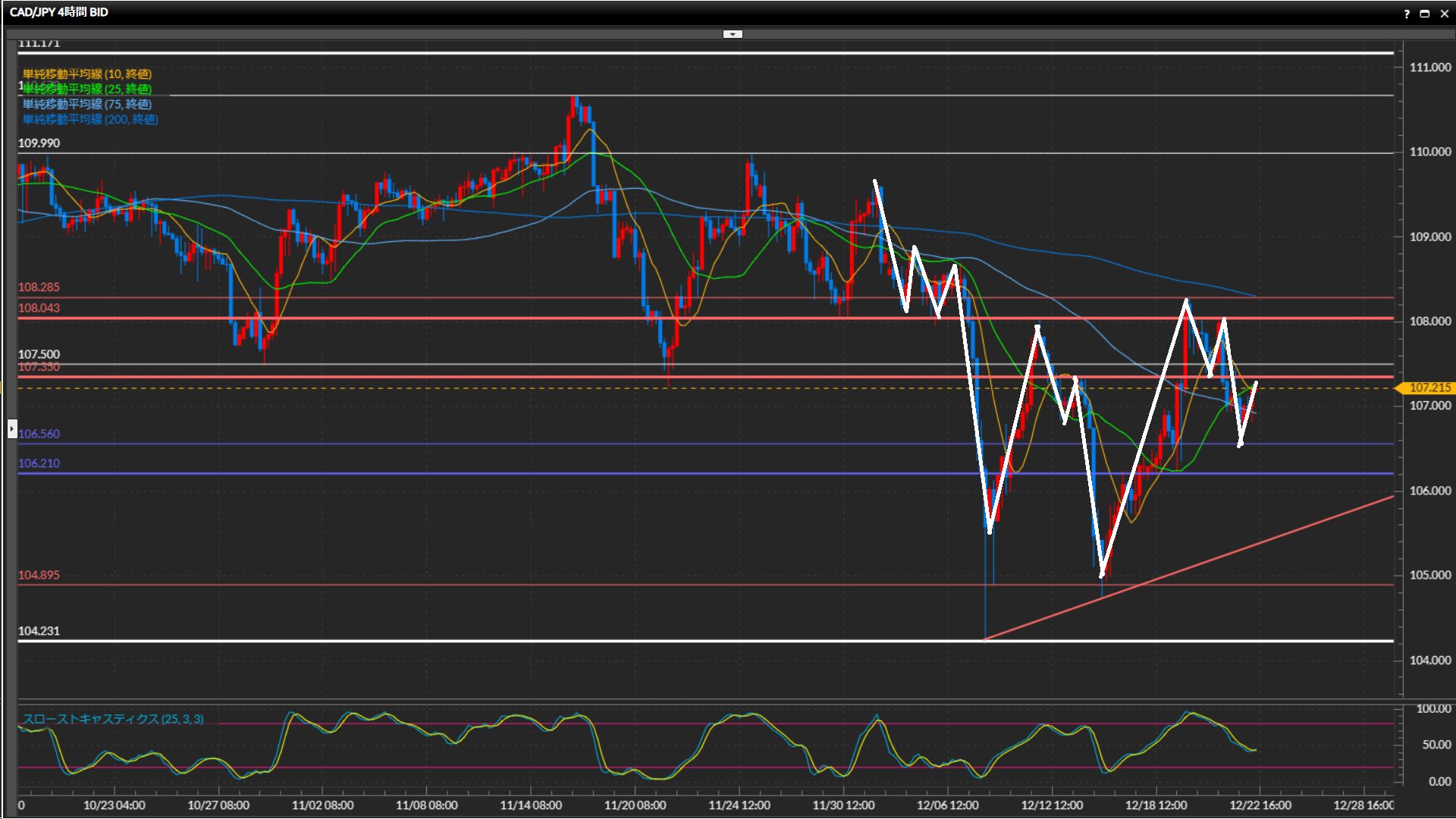Screen dimensions: 1456x819
Task: Close the CAD/JPY chart window
Action: (1443, 14)
